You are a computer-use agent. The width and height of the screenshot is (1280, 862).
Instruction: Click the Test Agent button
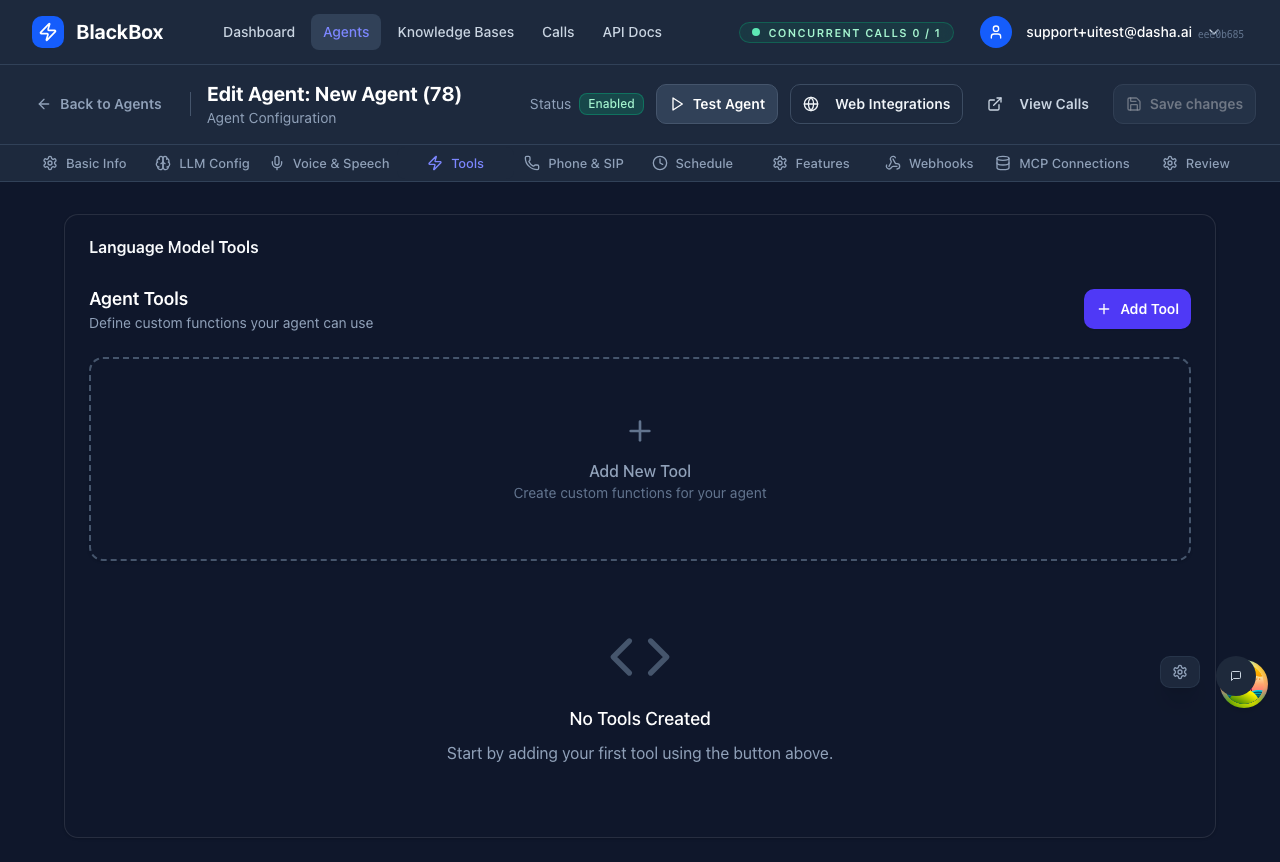click(717, 104)
